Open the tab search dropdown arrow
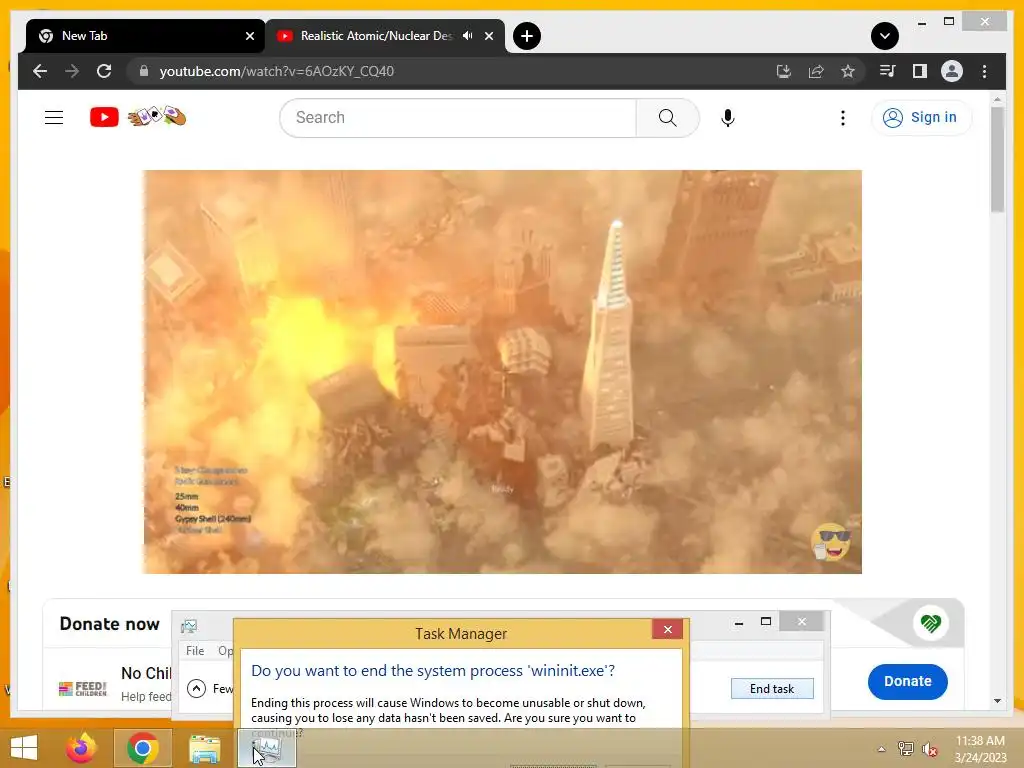Viewport: 1024px width, 768px height. click(x=884, y=36)
